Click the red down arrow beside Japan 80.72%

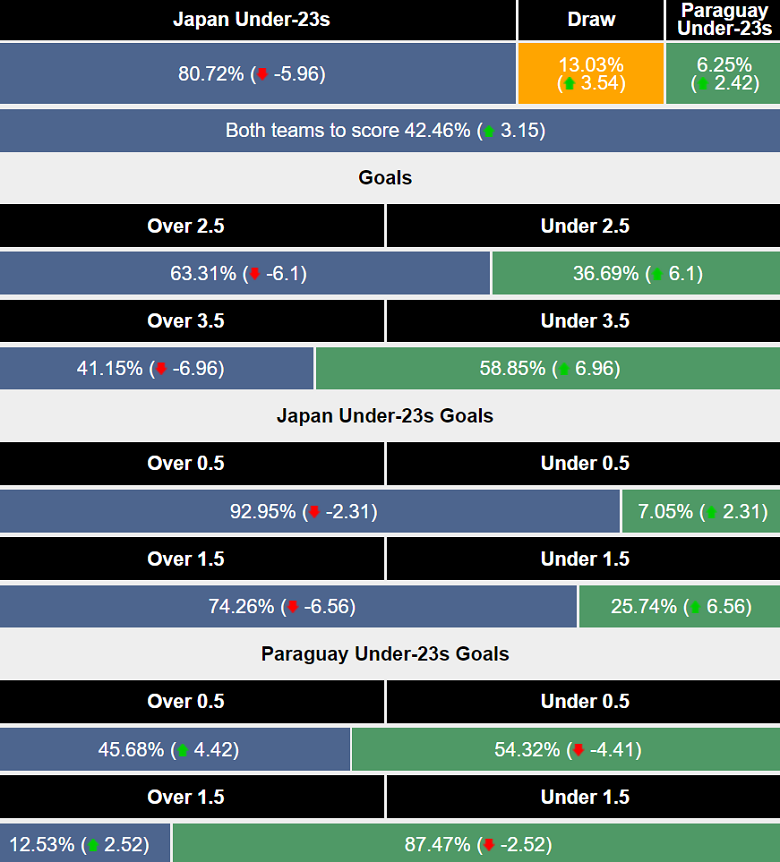[262, 74]
